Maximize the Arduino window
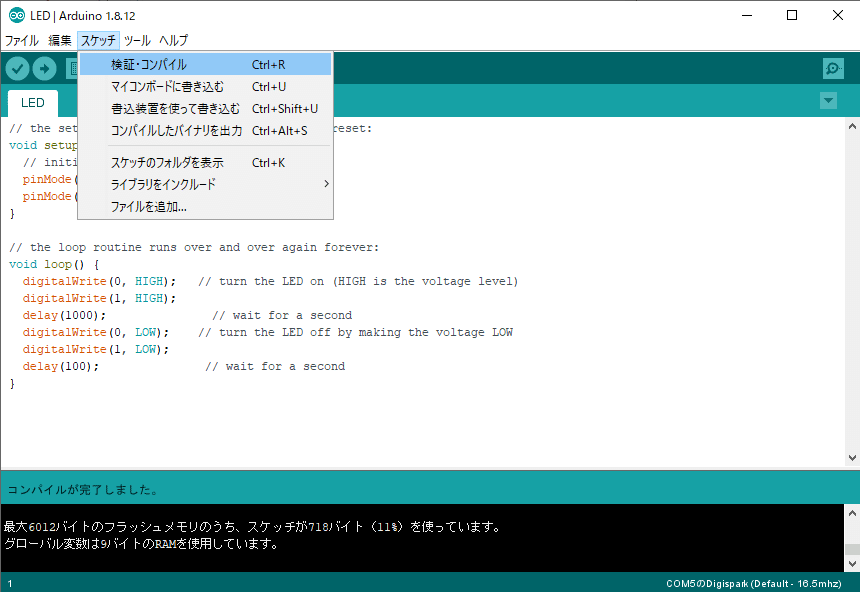 click(x=792, y=15)
